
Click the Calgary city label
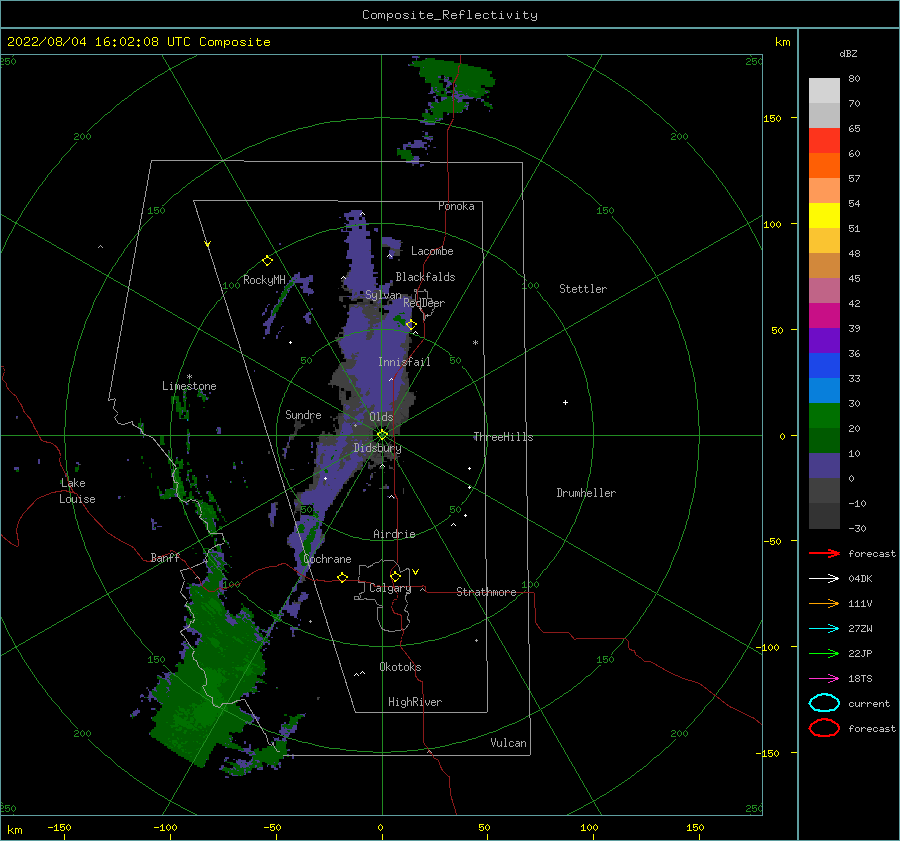(x=390, y=588)
